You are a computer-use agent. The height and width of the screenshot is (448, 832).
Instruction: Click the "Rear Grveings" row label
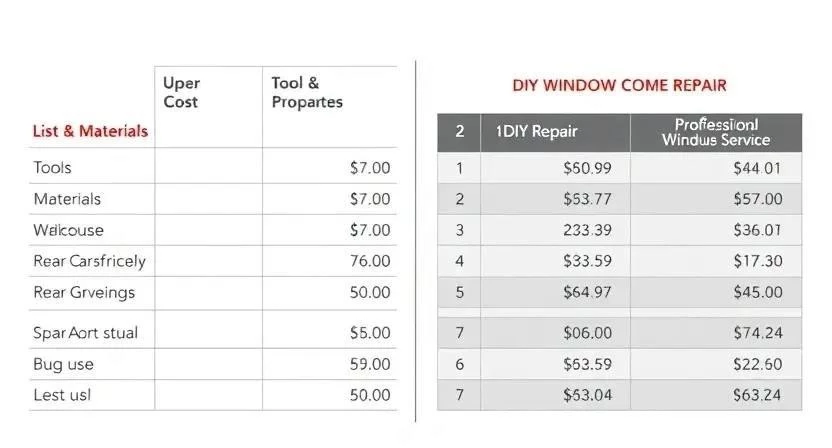84,292
